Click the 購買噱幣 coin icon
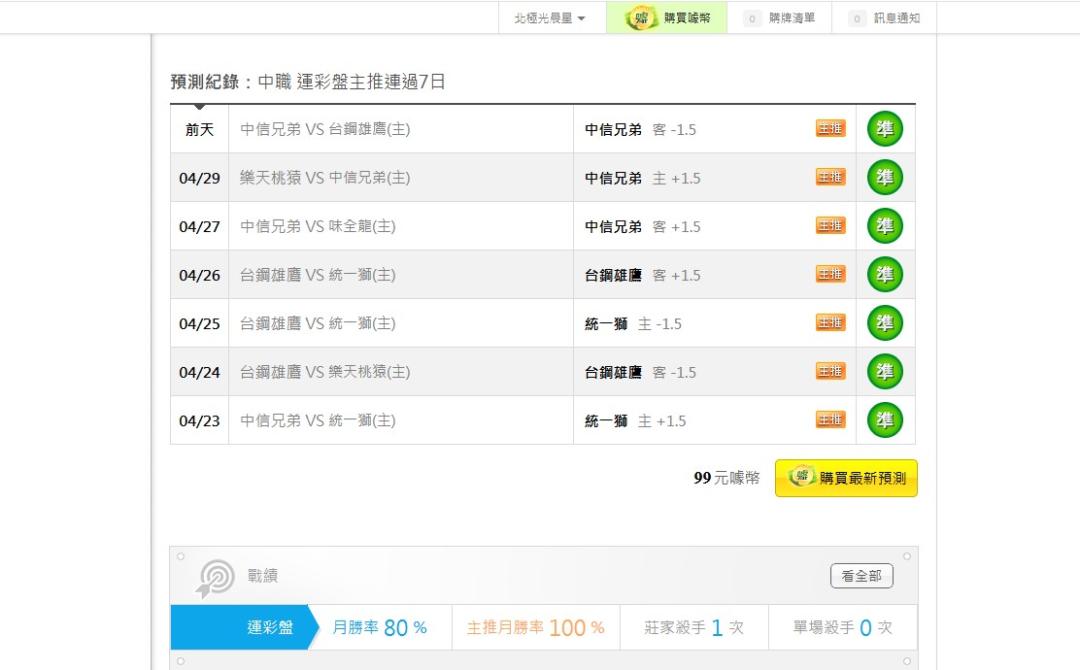This screenshot has height=670, width=1080. (x=641, y=18)
